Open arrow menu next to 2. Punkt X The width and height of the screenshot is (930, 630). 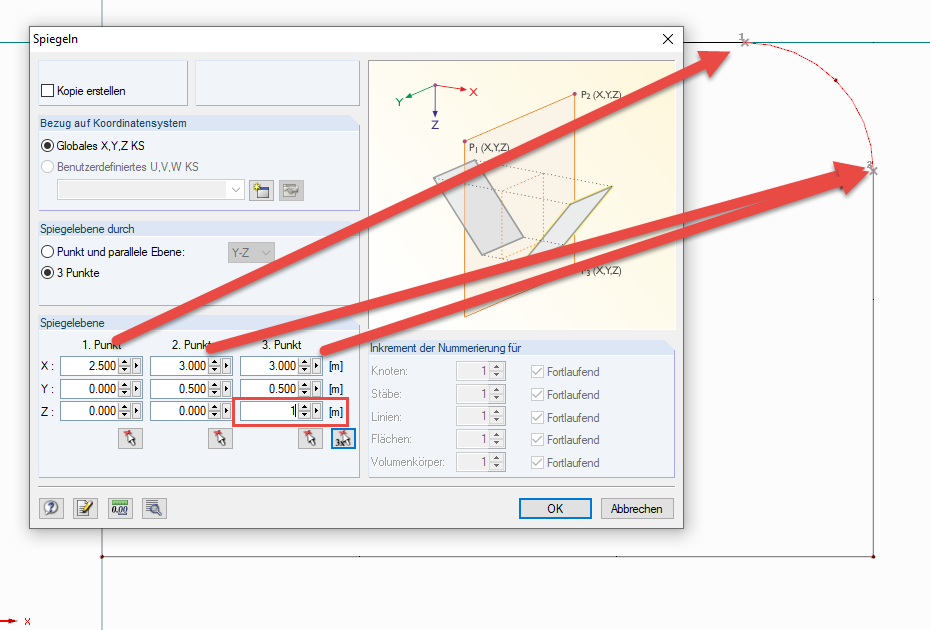(x=227, y=366)
